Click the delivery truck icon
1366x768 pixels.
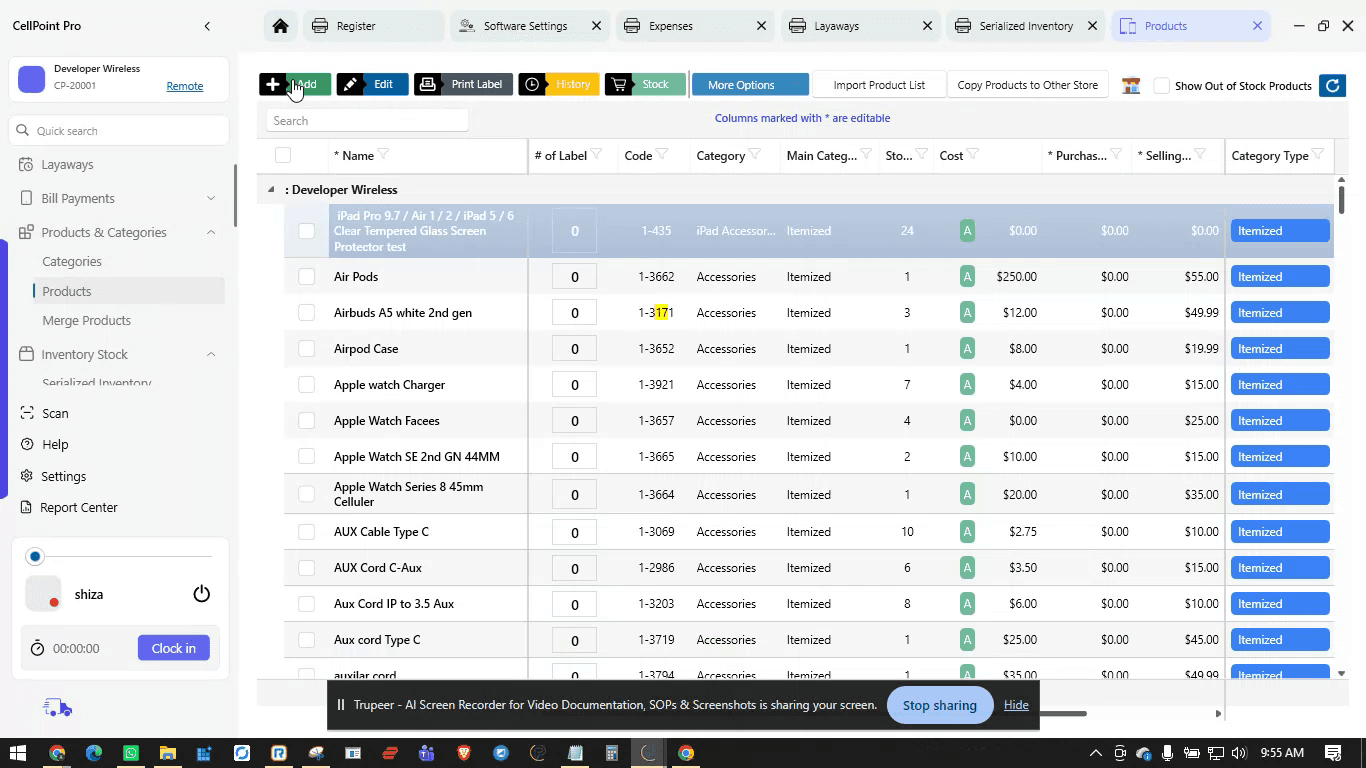coord(58,708)
